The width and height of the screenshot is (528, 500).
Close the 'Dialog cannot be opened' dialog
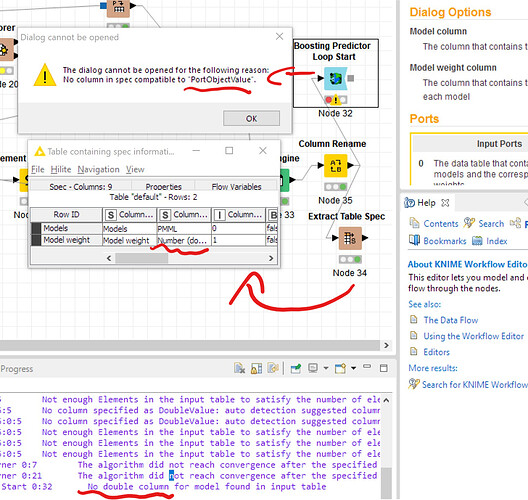279,36
